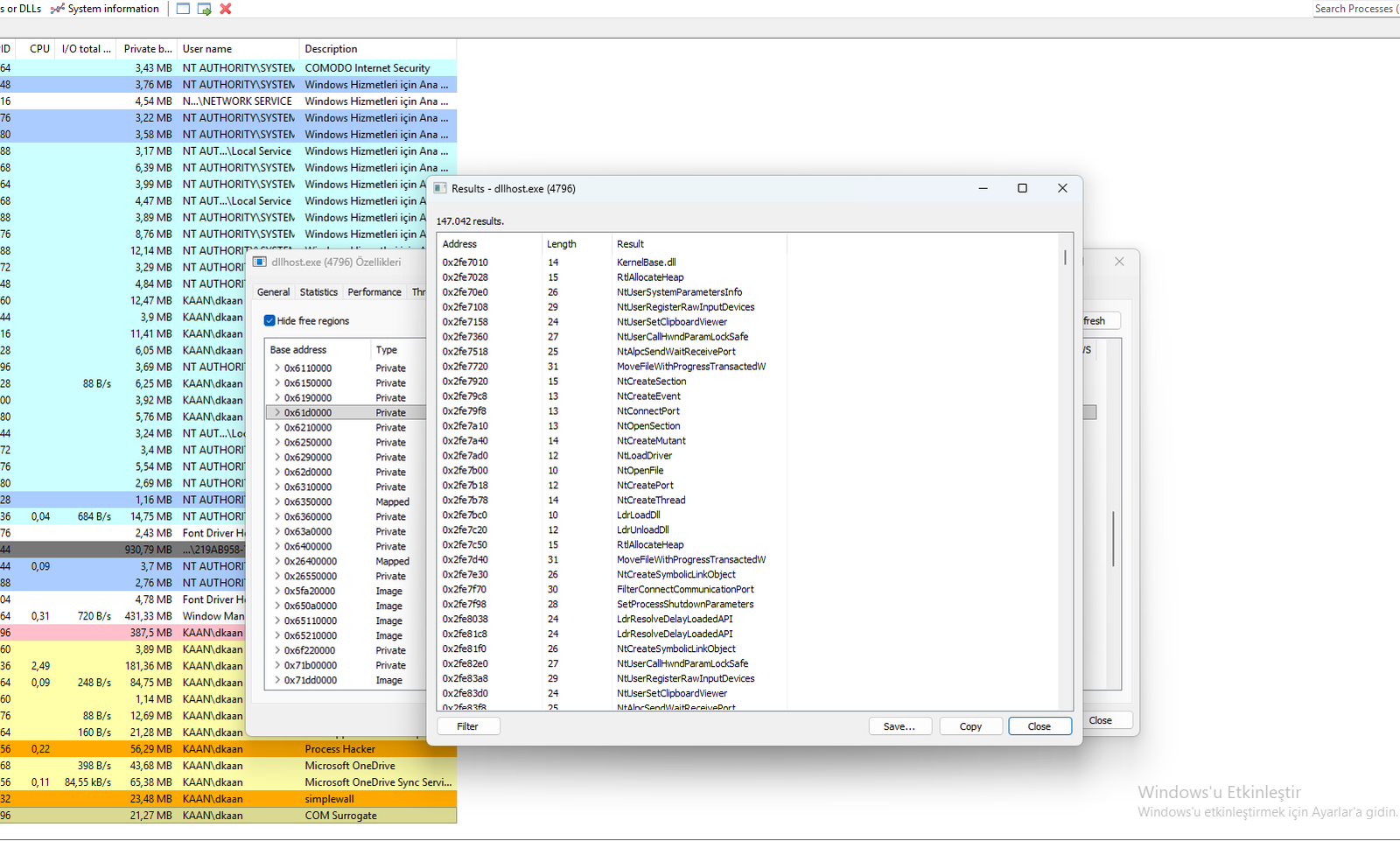
Task: Select the FilterConnectCommunicationPort result row
Action: click(612, 590)
